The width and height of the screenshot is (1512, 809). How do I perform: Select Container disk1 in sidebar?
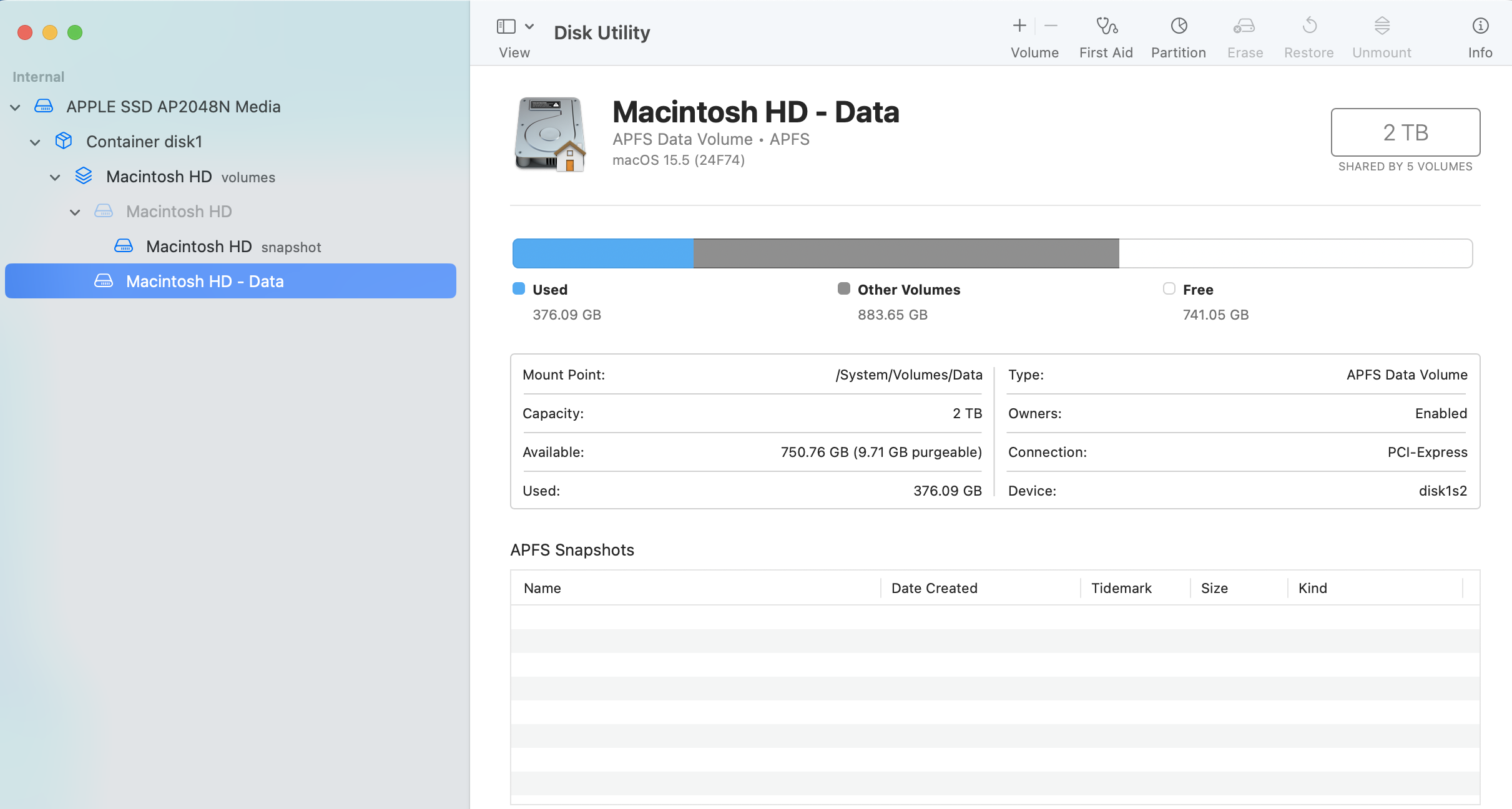(230, 142)
